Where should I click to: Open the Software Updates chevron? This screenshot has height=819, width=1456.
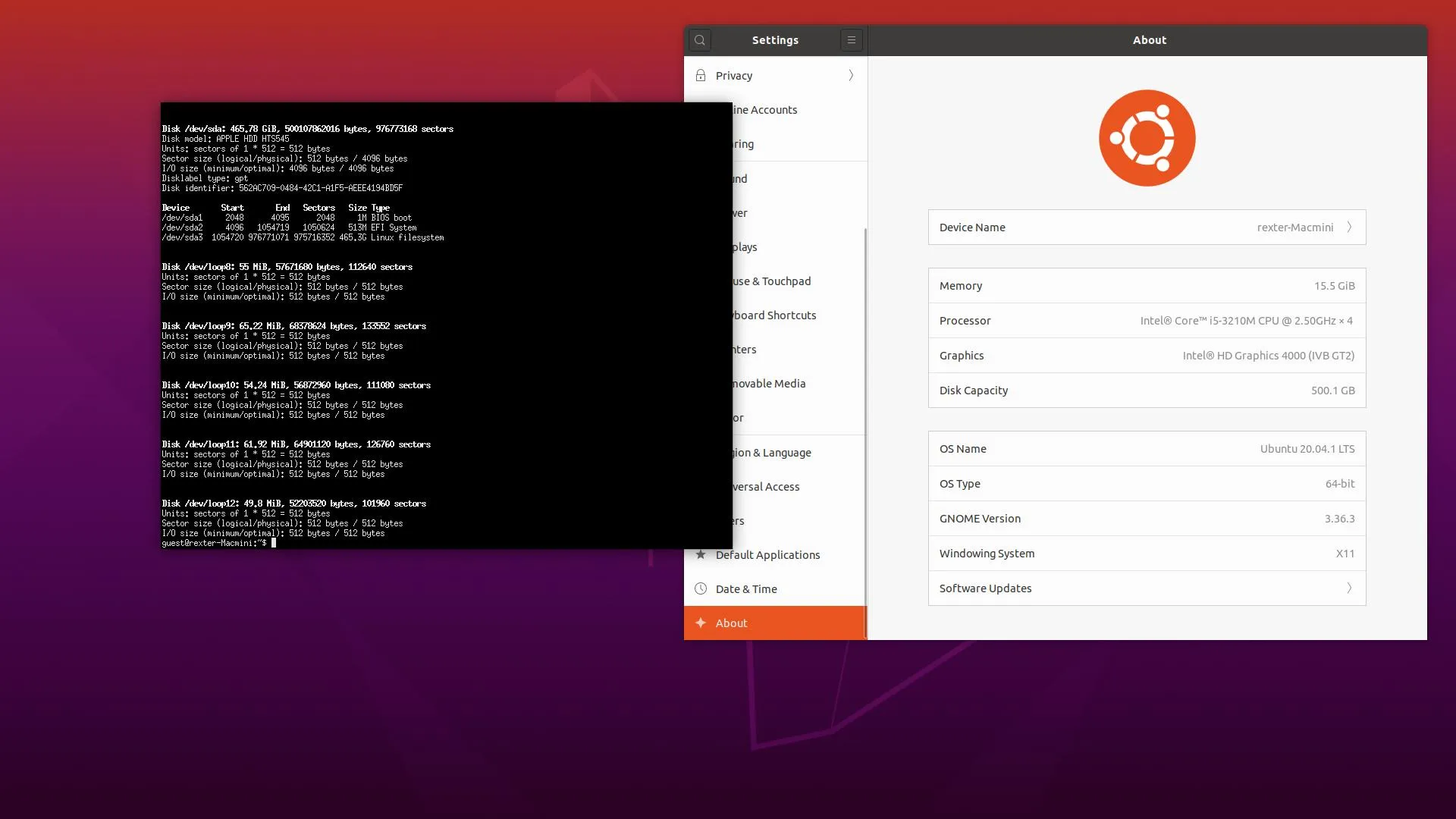pyautogui.click(x=1349, y=588)
